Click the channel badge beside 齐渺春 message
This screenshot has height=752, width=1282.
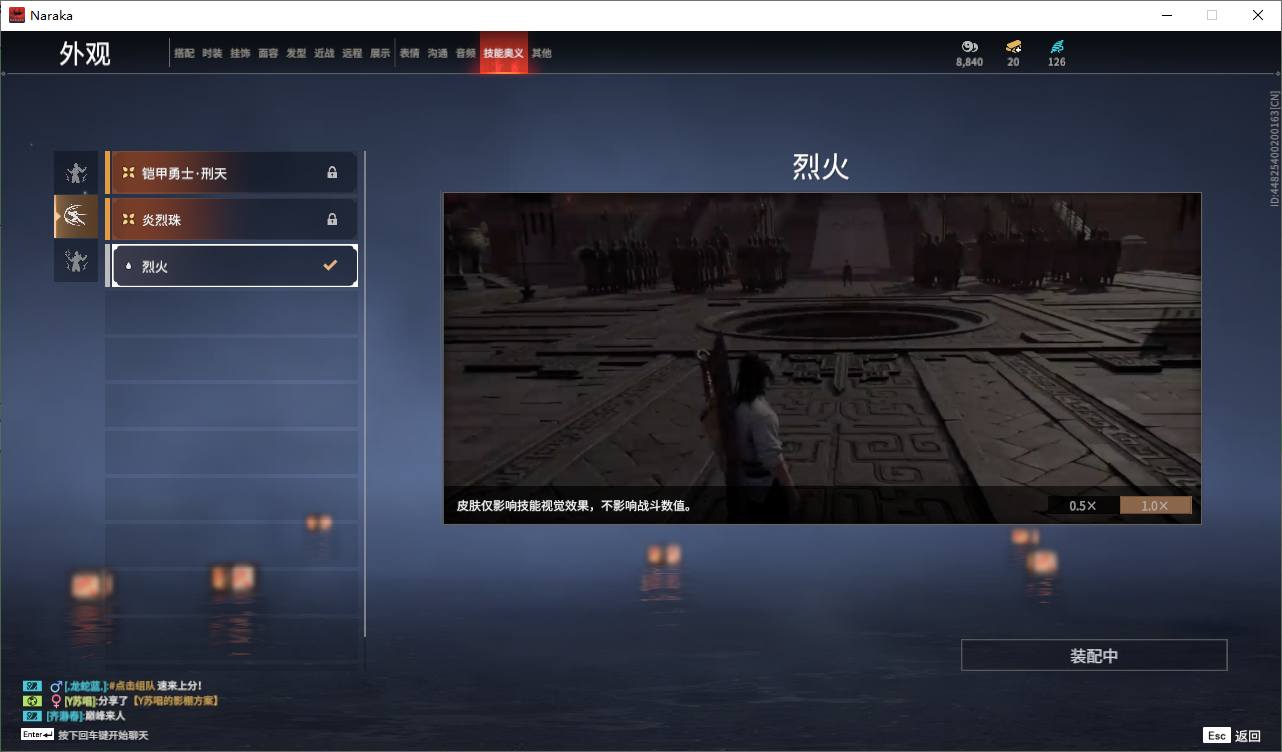[x=32, y=716]
